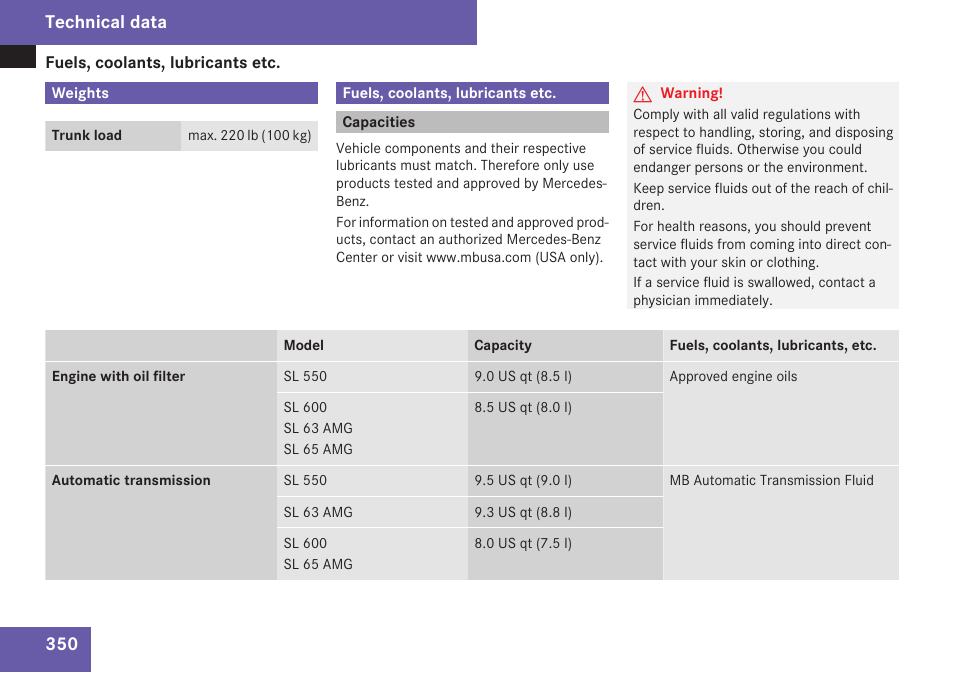Viewport: 954px width, 673px height.
Task: Click the 'Fuels, coolants, lubricants, etc.' table column header
Action: (773, 345)
